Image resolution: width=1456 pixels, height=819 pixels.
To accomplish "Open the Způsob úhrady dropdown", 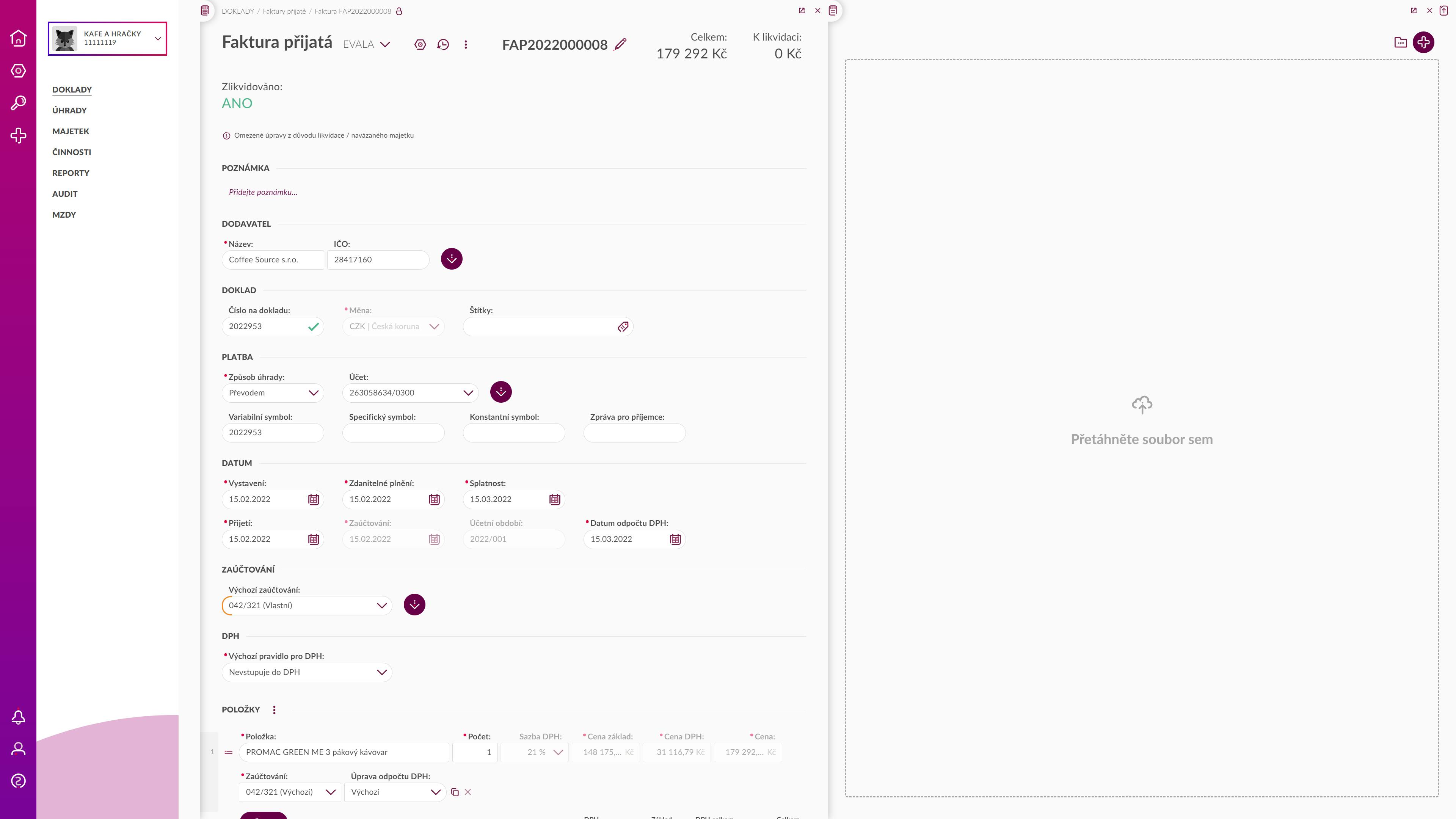I will (273, 393).
